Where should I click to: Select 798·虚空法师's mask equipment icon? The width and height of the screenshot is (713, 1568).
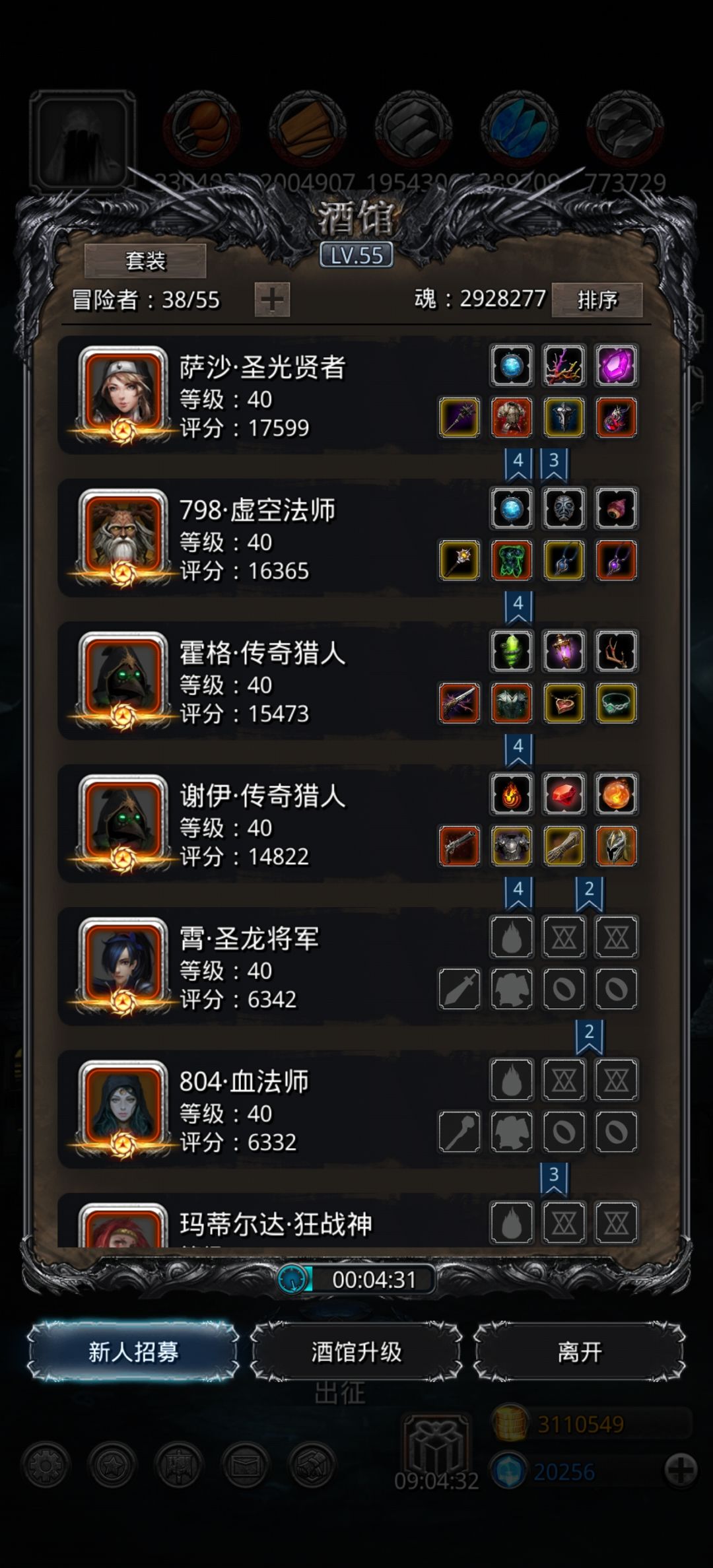564,508
